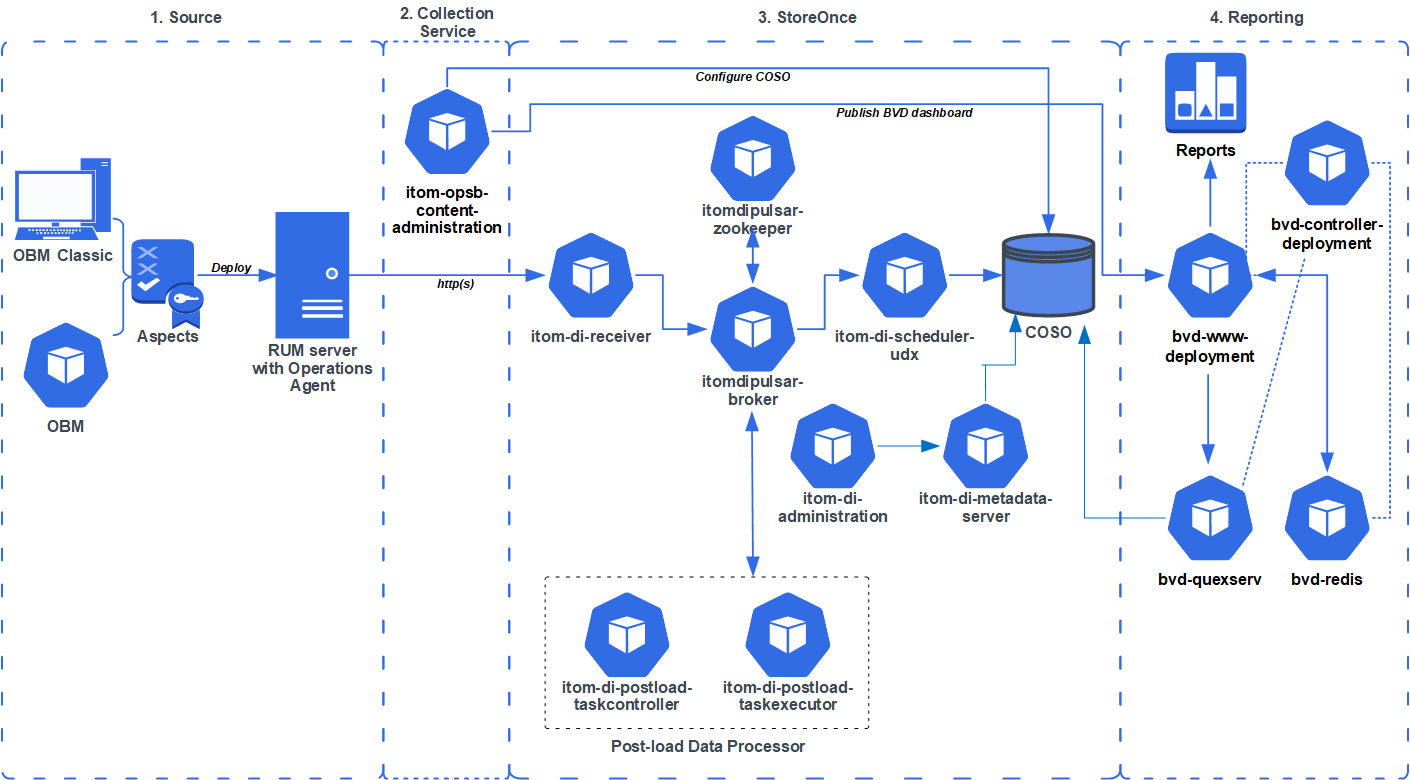
Task: Click the 'itom-di-administration' text label
Action: tap(832, 507)
